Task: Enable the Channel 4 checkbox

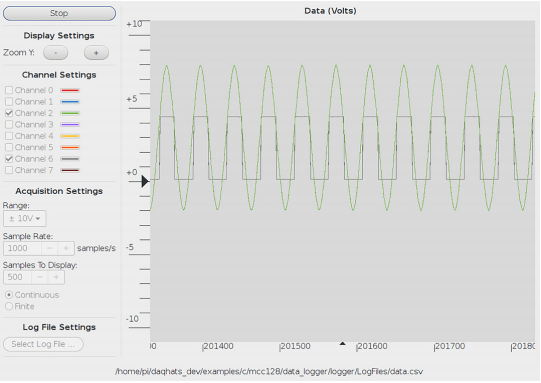Action: [9, 136]
